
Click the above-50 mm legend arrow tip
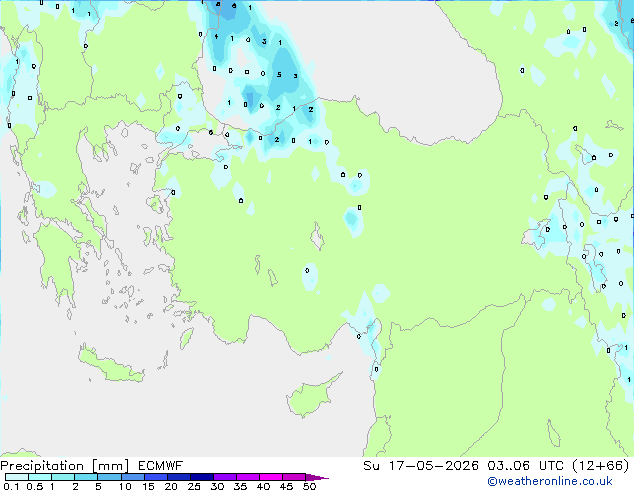click(317, 477)
